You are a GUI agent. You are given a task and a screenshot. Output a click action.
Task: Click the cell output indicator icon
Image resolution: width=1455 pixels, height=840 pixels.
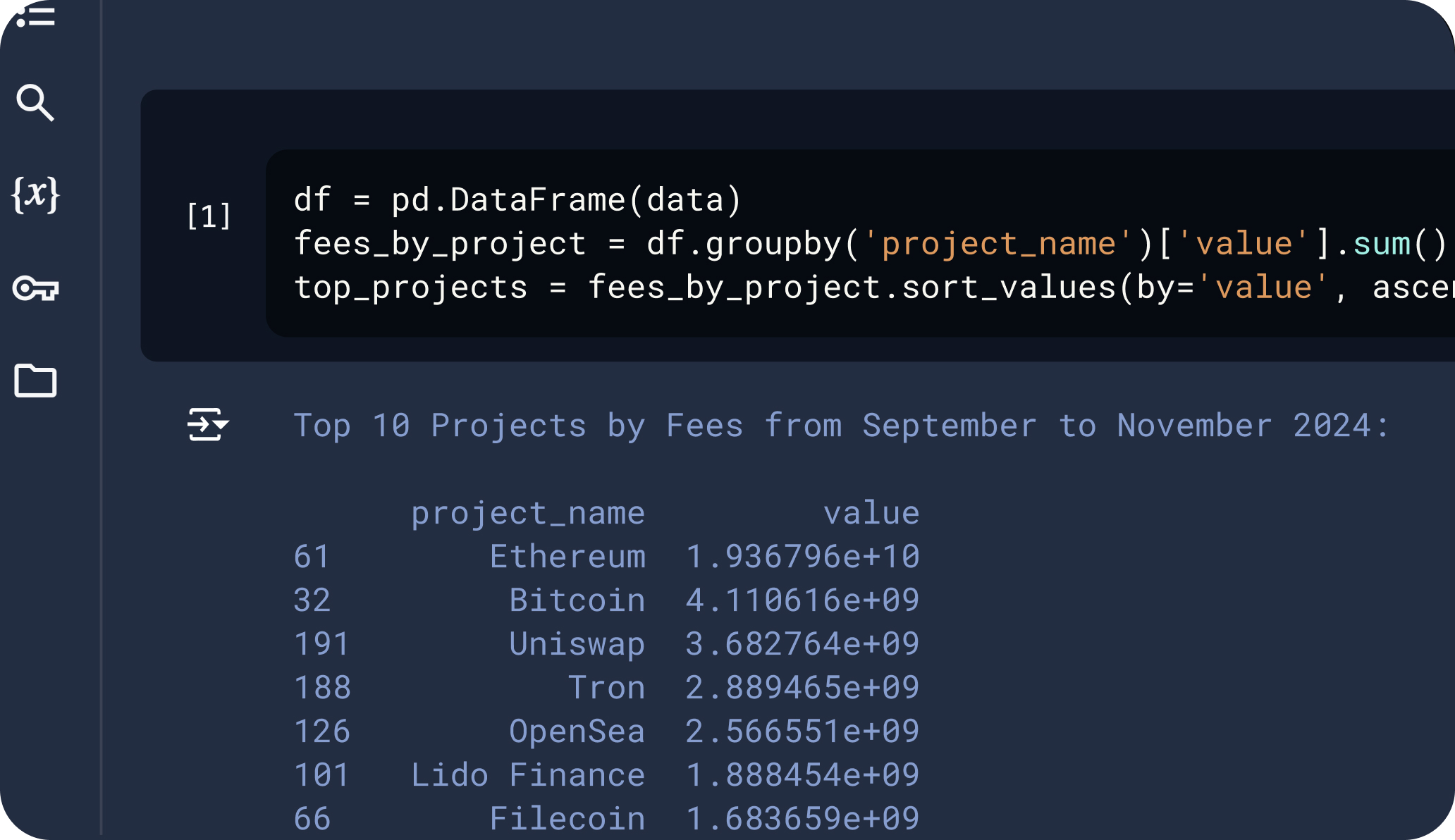[207, 425]
